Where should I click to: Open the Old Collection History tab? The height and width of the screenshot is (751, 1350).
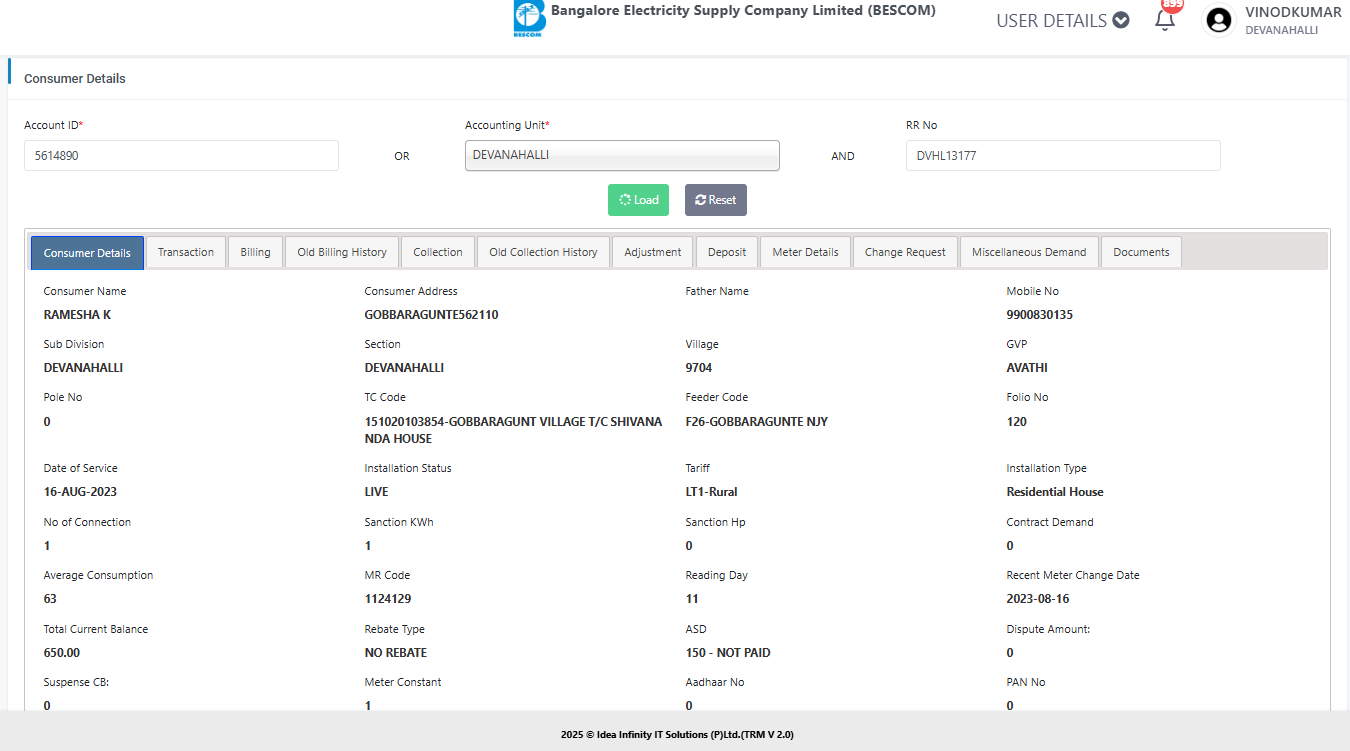(543, 252)
